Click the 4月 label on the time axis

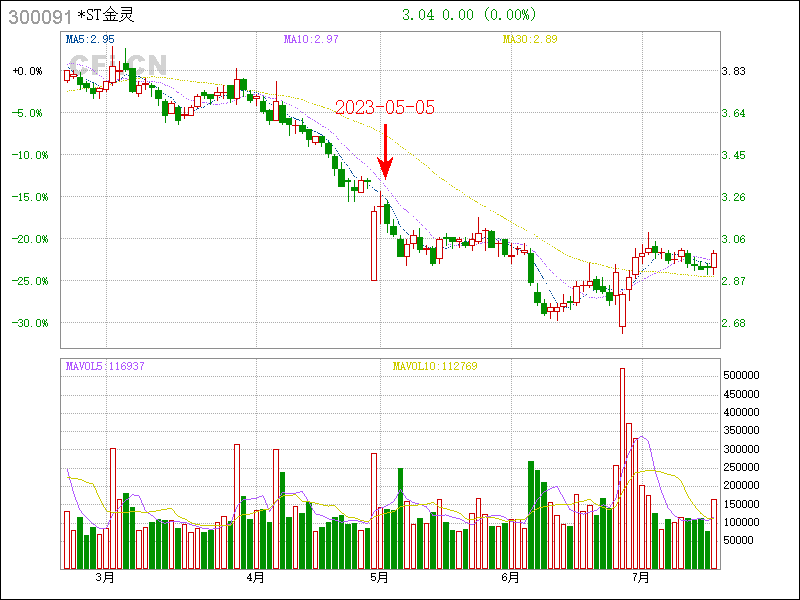tap(255, 577)
